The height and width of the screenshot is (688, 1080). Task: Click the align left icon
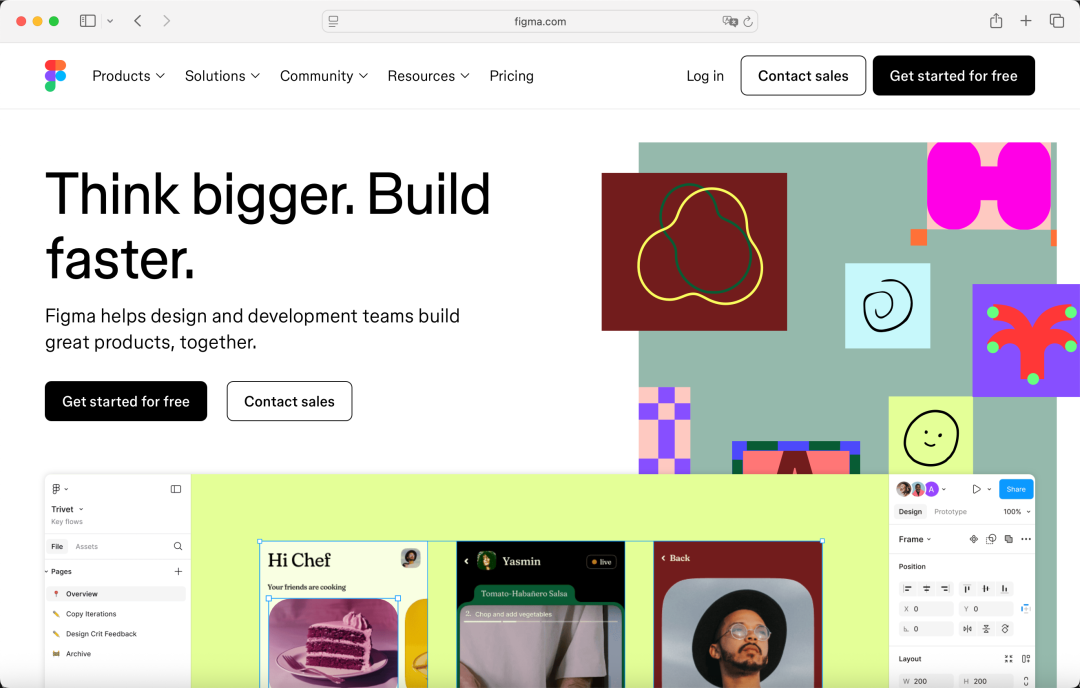click(907, 588)
